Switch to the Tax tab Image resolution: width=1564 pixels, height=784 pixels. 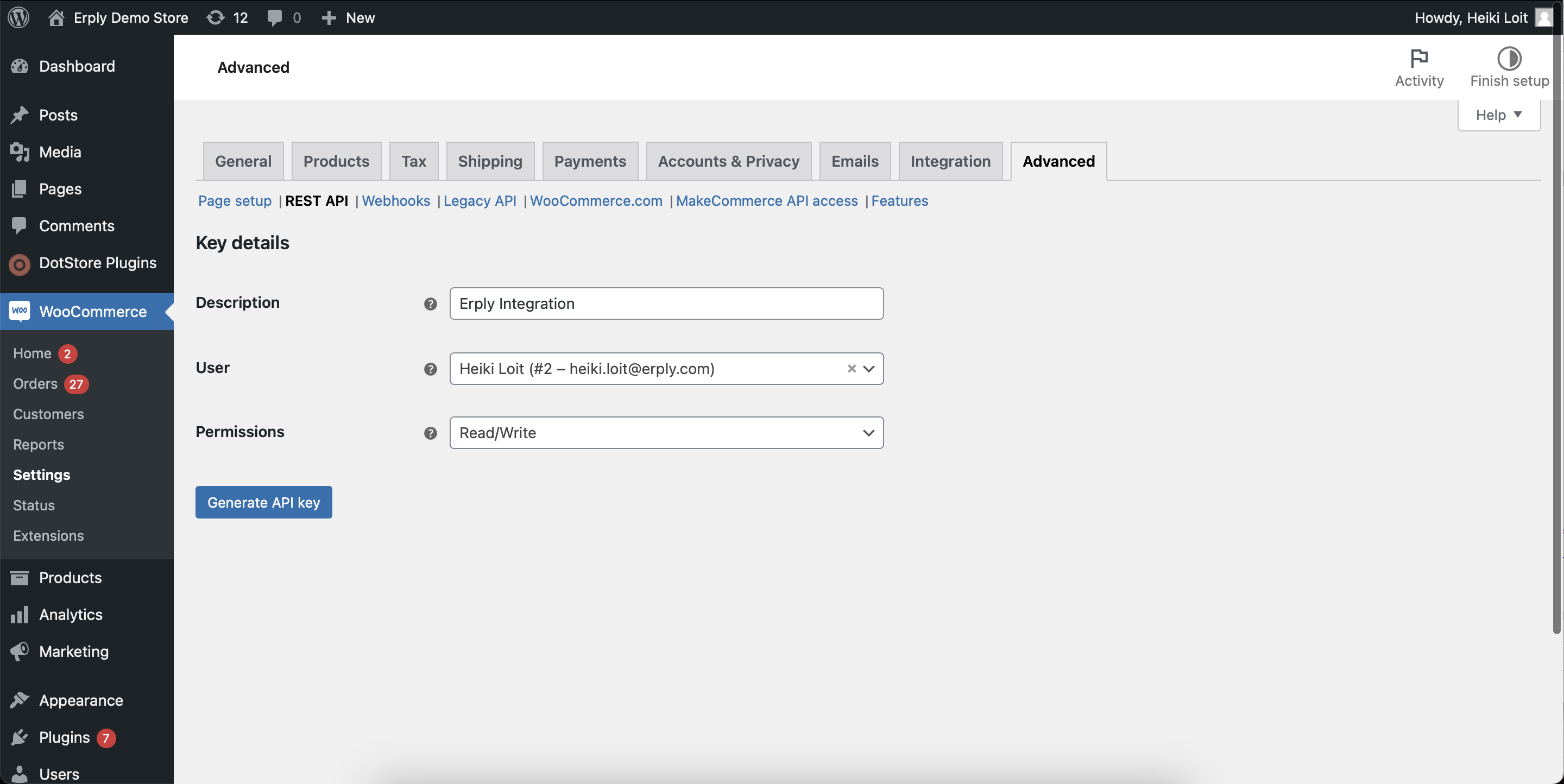[413, 161]
